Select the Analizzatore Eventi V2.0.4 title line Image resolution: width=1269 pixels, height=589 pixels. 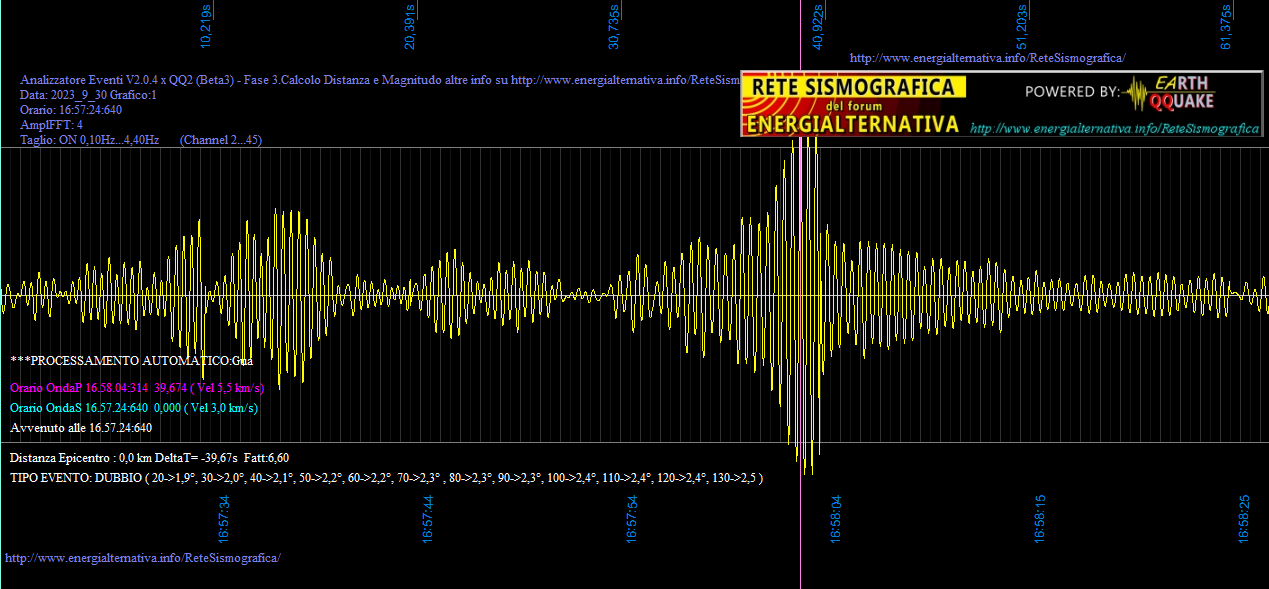click(380, 80)
